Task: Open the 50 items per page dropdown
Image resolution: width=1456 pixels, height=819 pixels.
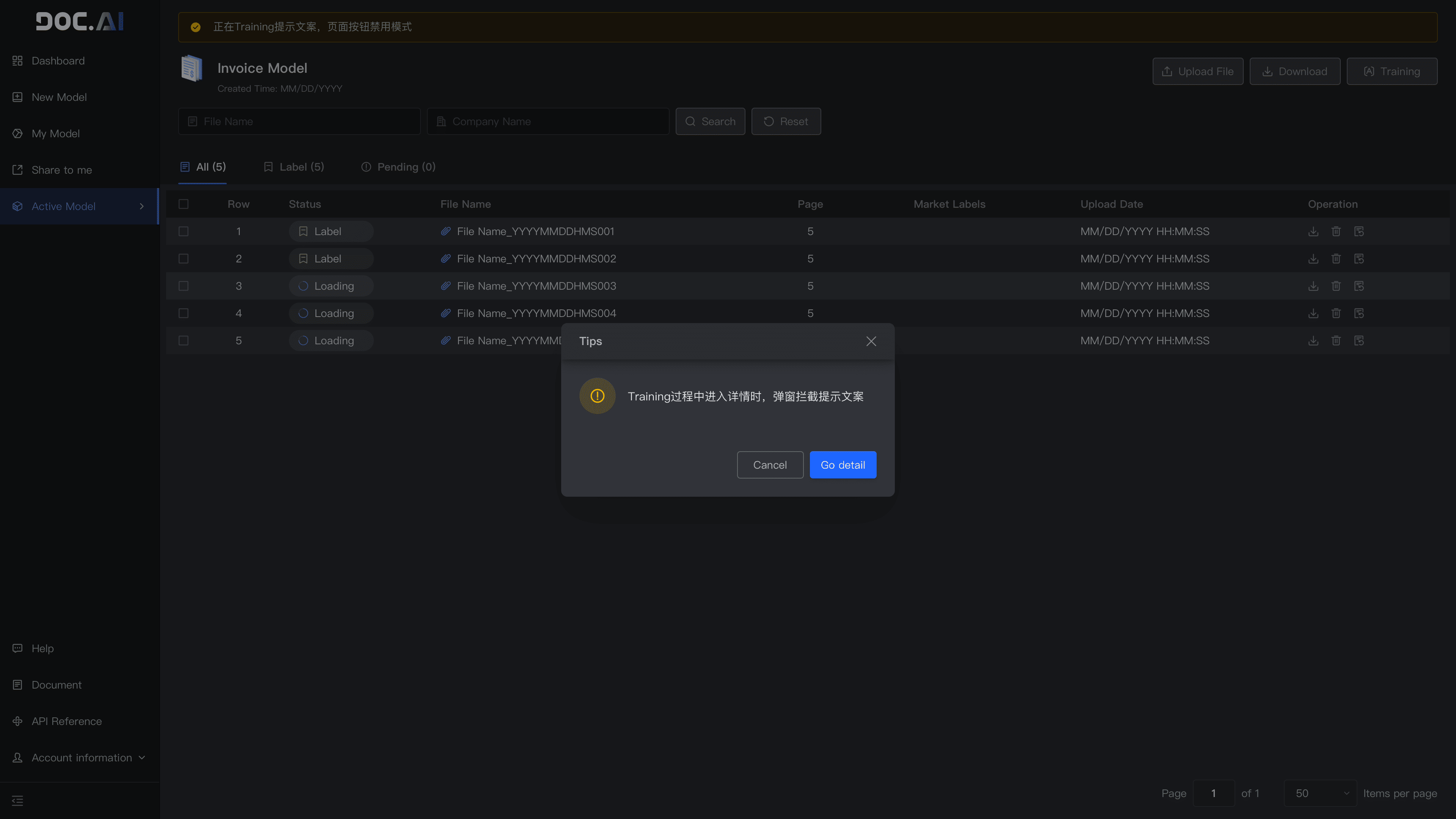Action: point(1320,793)
